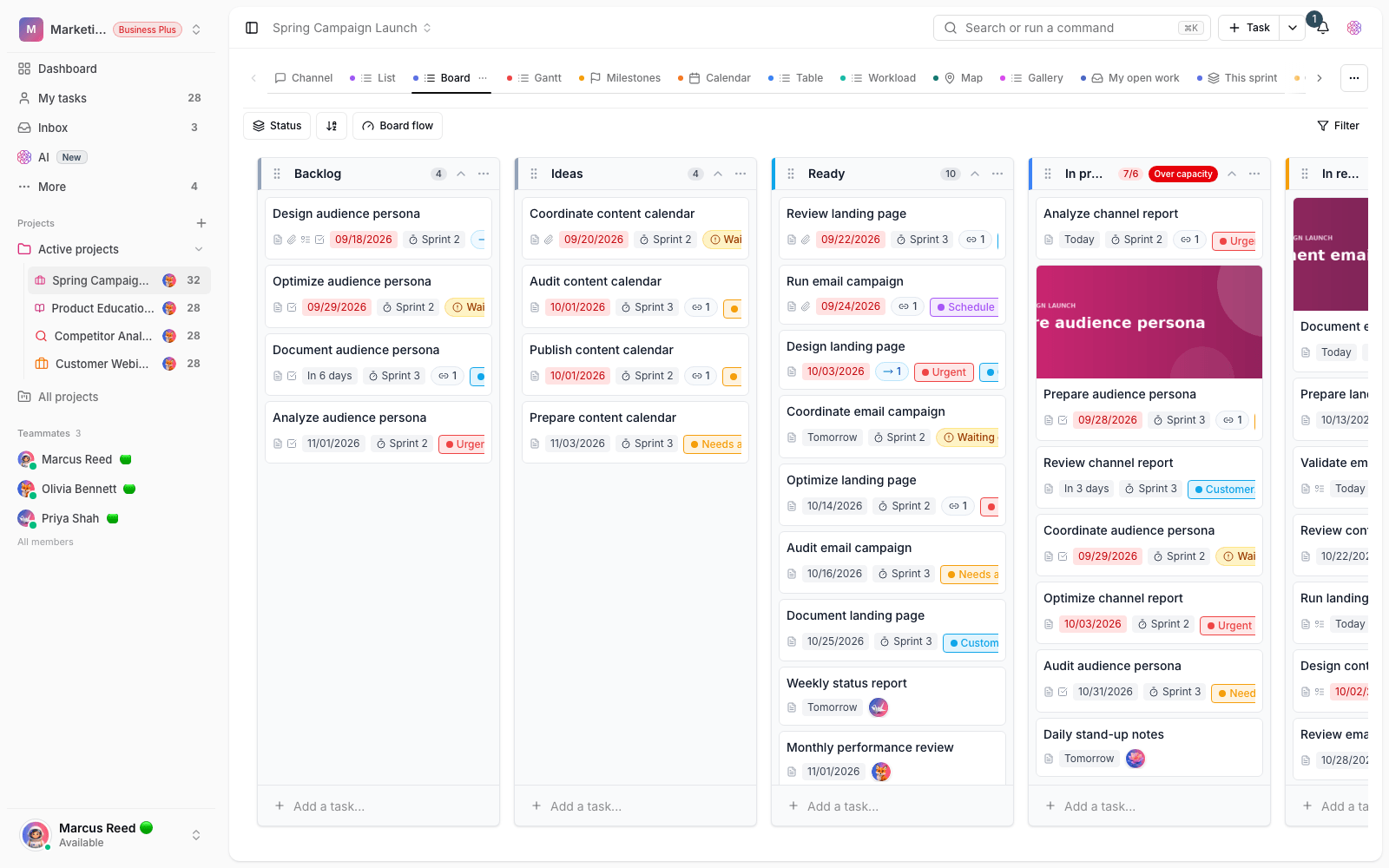Collapse the Ready column
1389x868 pixels.
(975, 174)
